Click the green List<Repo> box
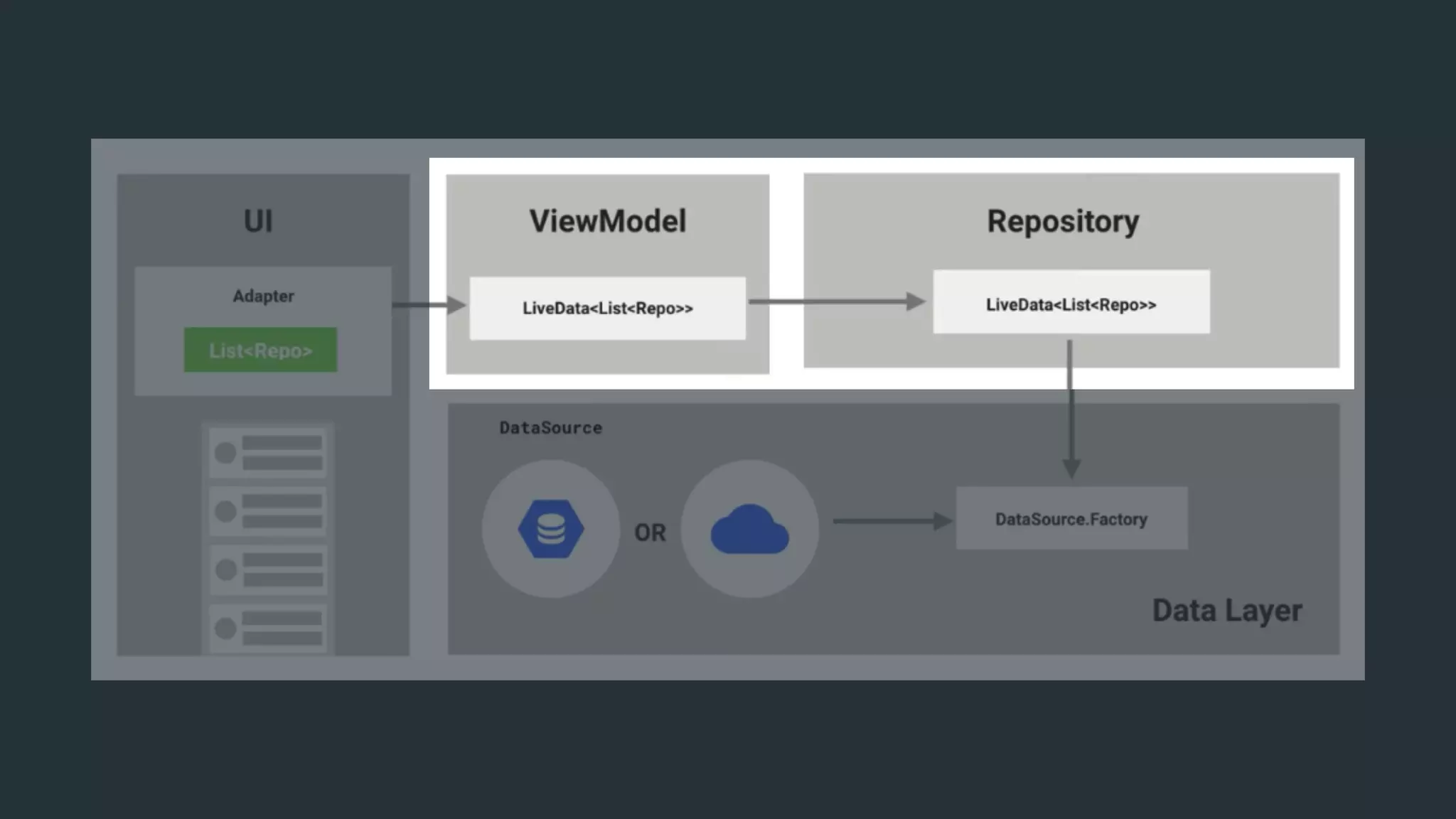Screen dimensions: 1456x819 click(x=260, y=350)
